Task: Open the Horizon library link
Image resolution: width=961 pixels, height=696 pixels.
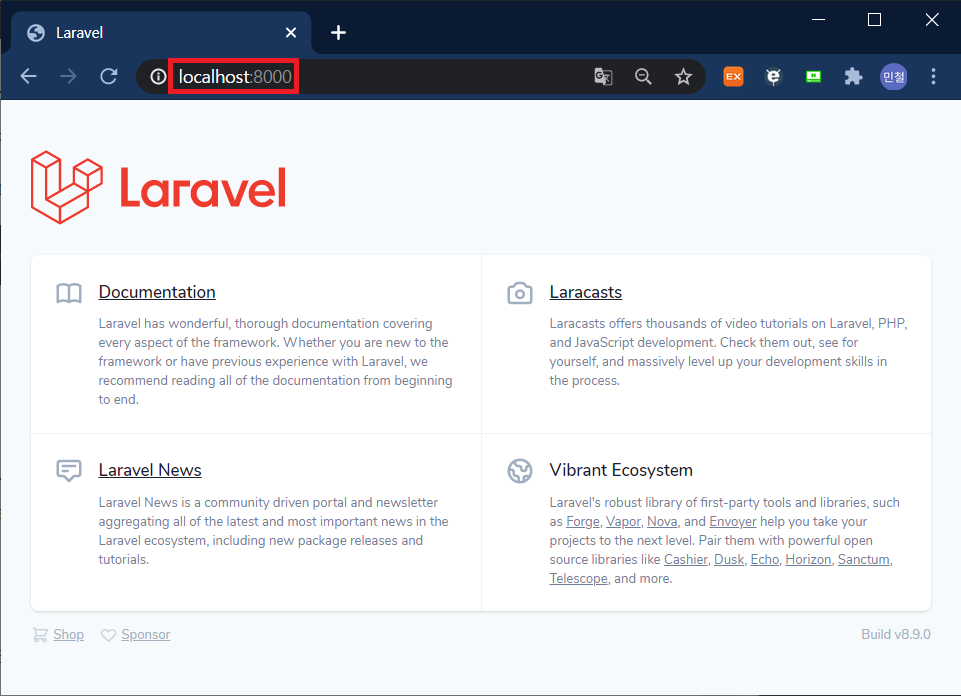Action: coord(808,559)
